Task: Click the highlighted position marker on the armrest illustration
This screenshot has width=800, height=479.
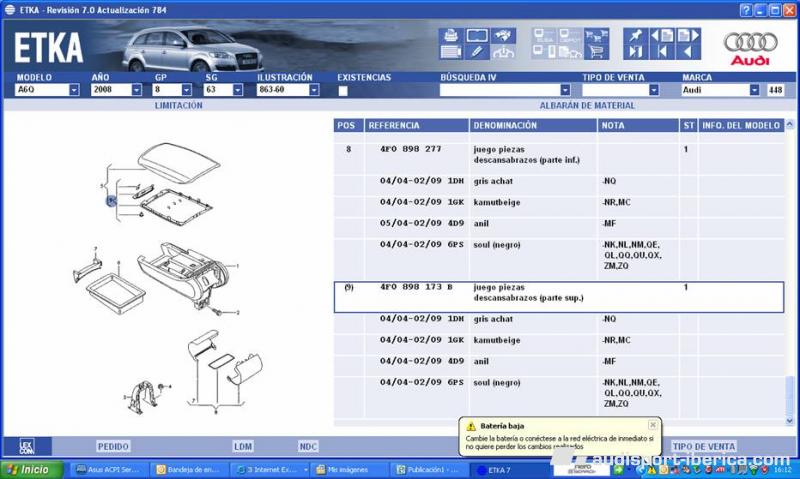Action: click(111, 201)
